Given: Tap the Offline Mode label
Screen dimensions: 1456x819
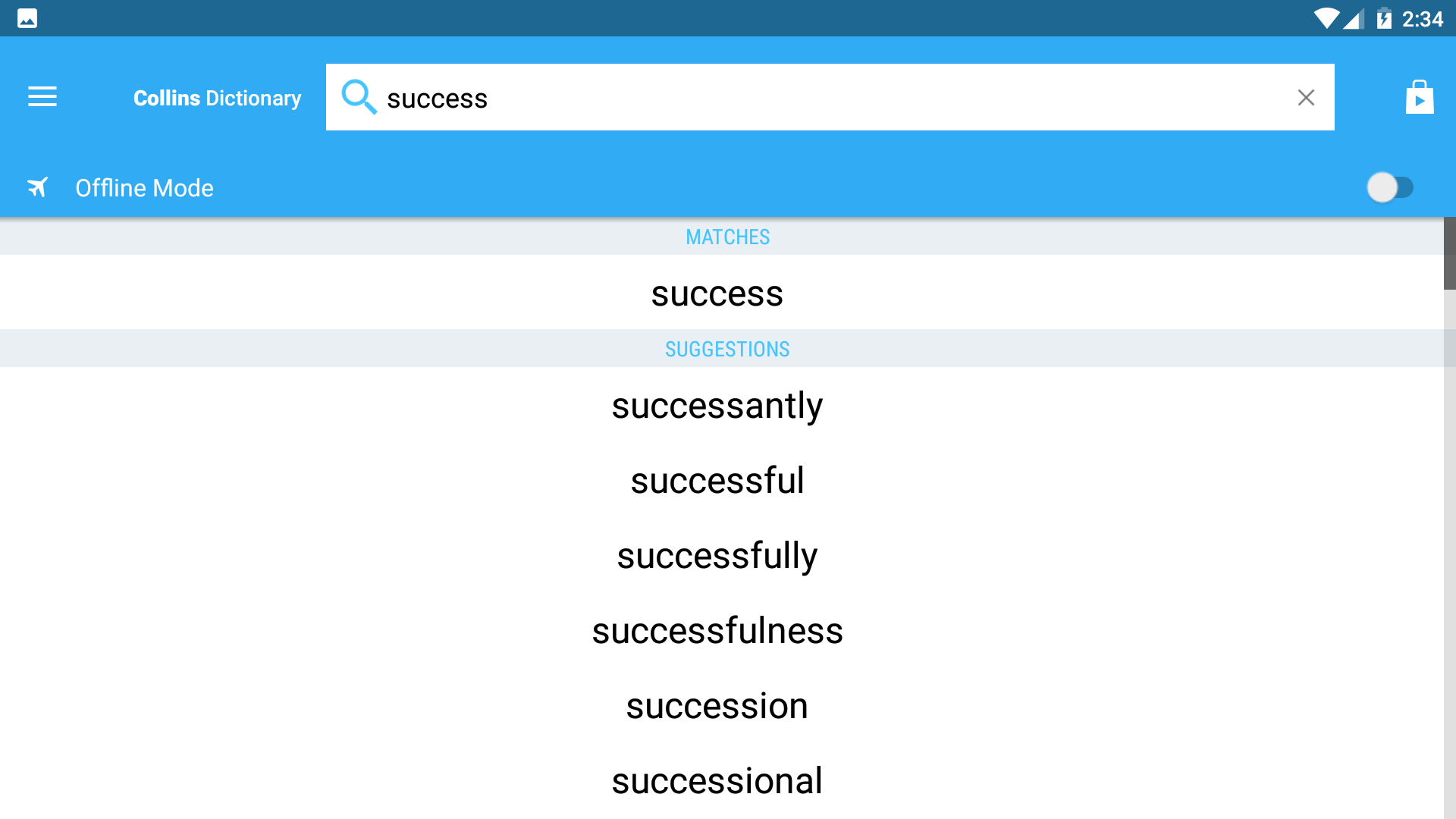Looking at the screenshot, I should [144, 188].
